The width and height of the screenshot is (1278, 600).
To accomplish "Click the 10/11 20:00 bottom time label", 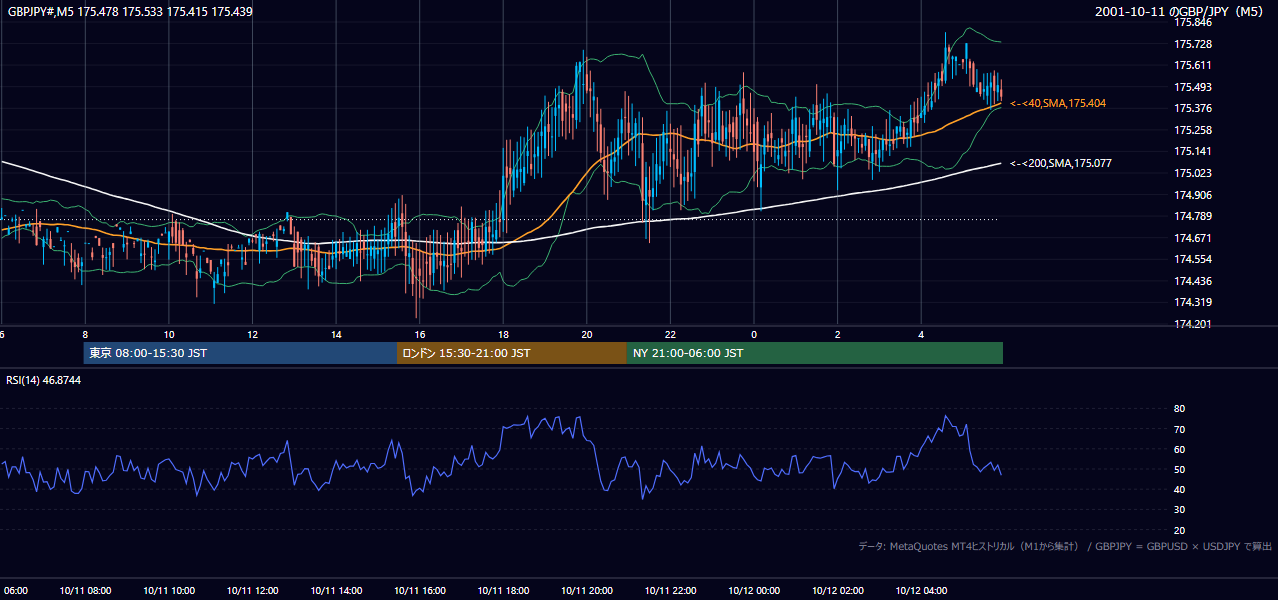I will click(587, 590).
